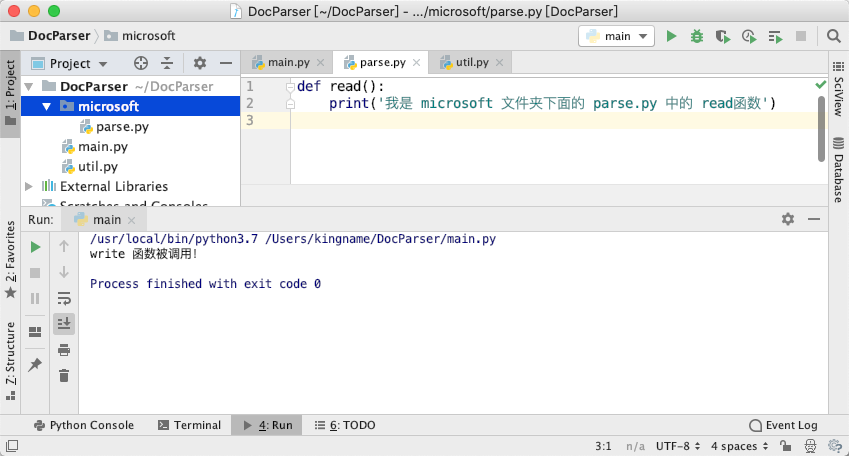Click the grayed-out stop square in Run panel sidebar
The image size is (849, 456).
[35, 273]
